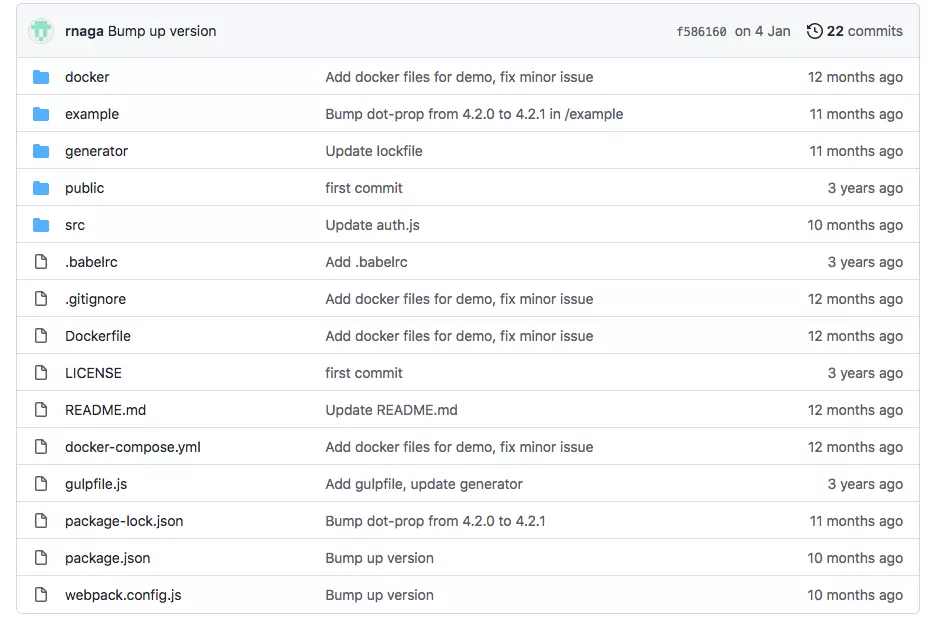930x629 pixels.
Task: Click the file icon beside gulpfile.js
Action: click(x=41, y=484)
